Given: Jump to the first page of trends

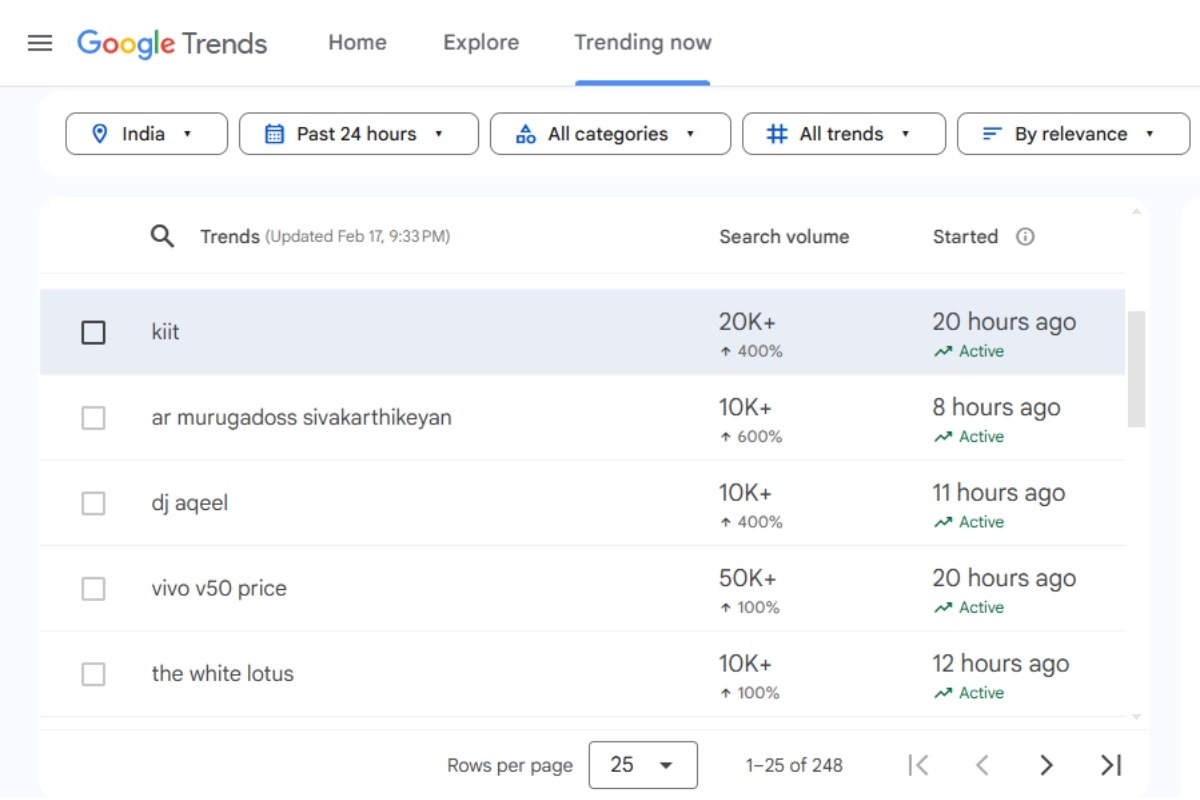Looking at the screenshot, I should (x=918, y=765).
